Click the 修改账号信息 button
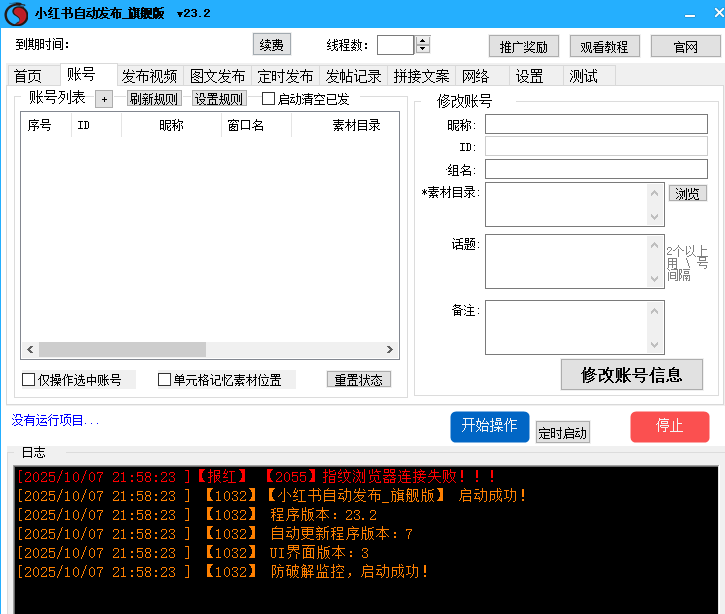The height and width of the screenshot is (614, 725). point(632,375)
